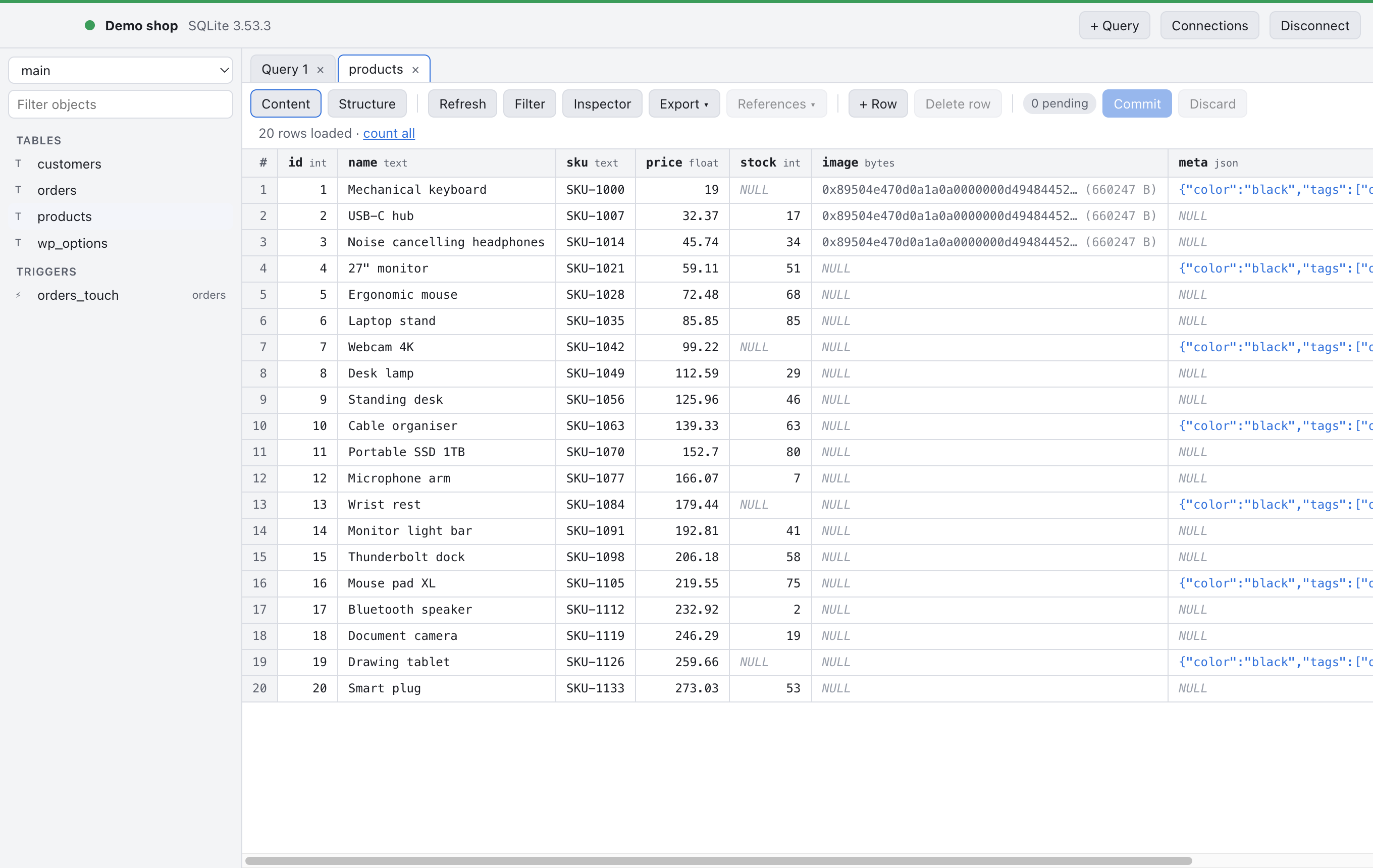This screenshot has width=1373, height=868.
Task: Select the orders table in sidebar
Action: pos(120,190)
